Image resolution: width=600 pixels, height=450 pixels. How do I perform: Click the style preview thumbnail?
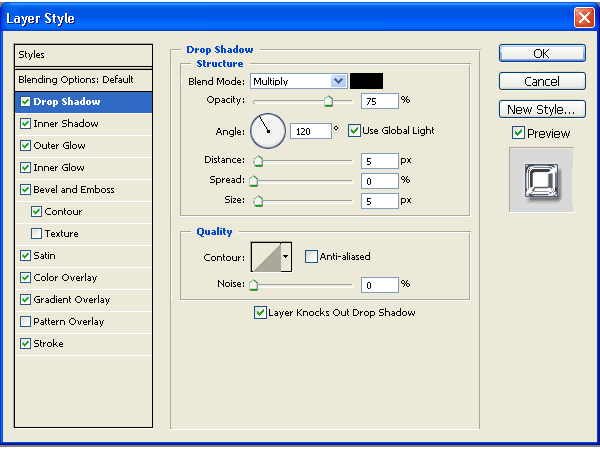[x=541, y=179]
